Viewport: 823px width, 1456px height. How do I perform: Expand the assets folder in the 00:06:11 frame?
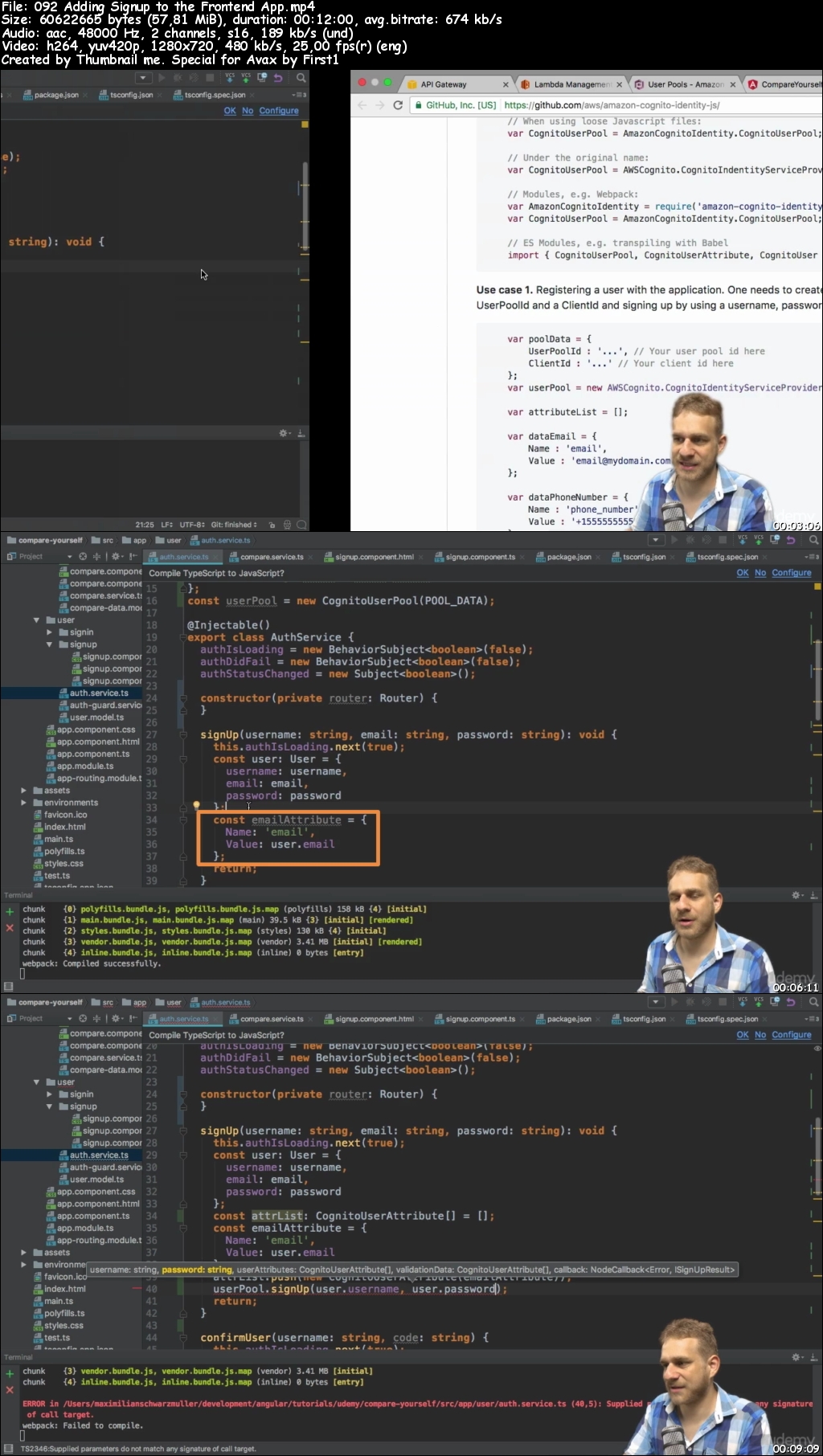(x=23, y=791)
